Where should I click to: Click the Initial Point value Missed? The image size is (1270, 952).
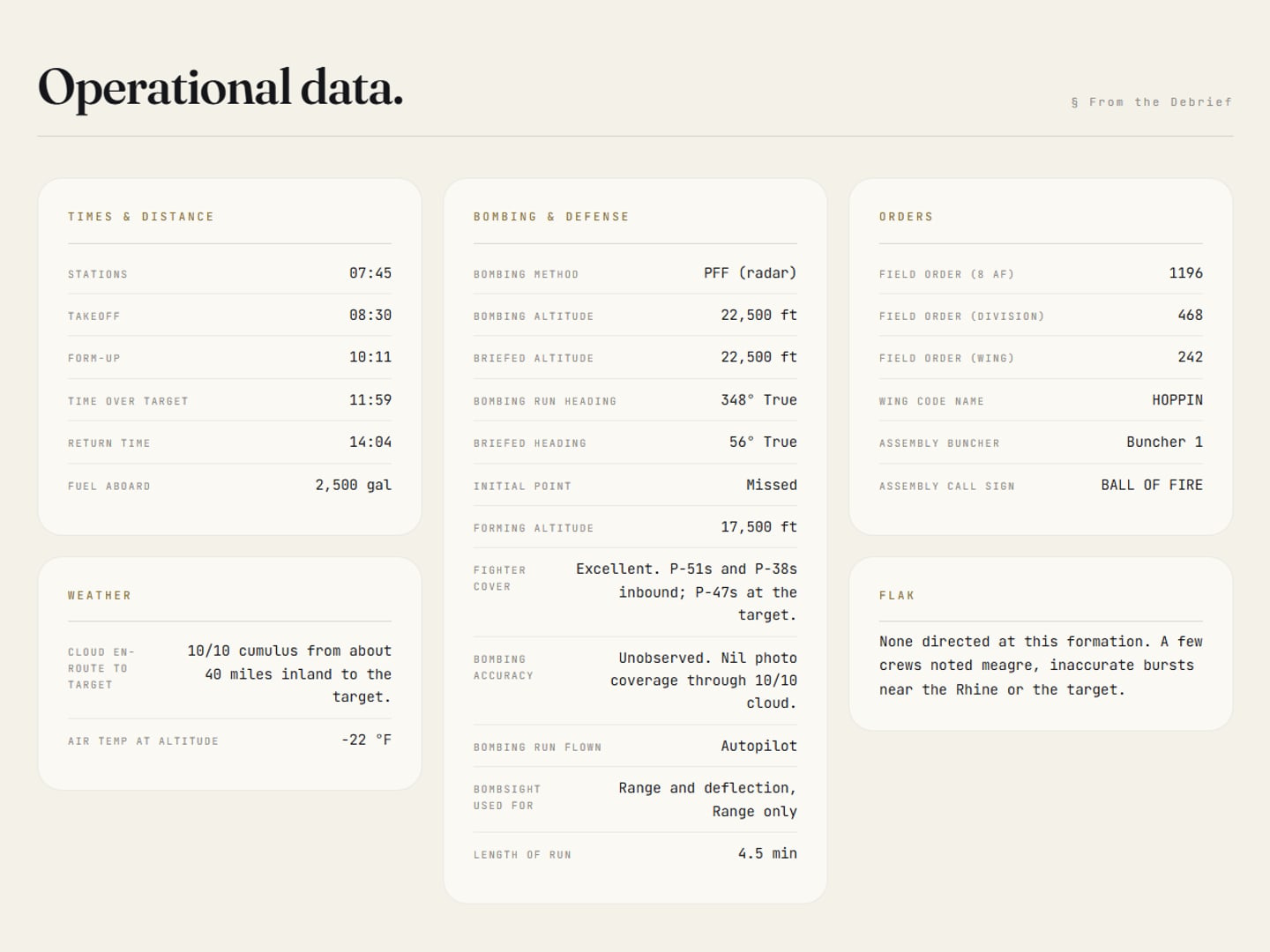pos(772,485)
